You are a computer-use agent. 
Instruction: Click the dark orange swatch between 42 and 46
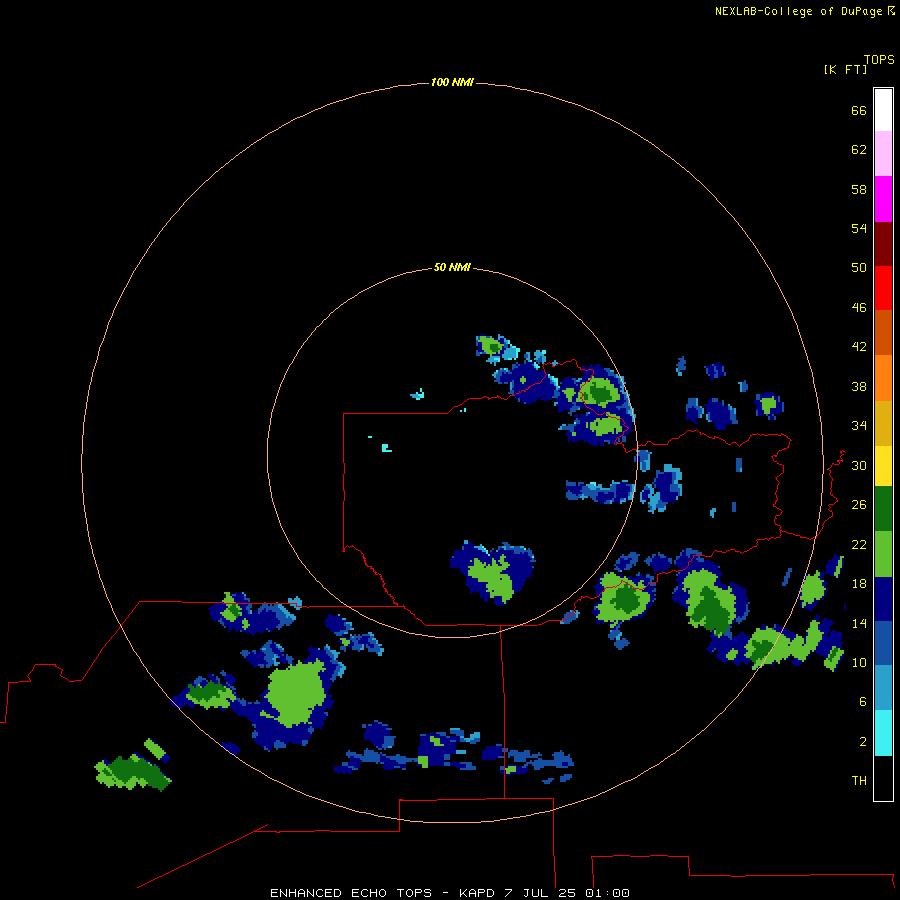883,332
